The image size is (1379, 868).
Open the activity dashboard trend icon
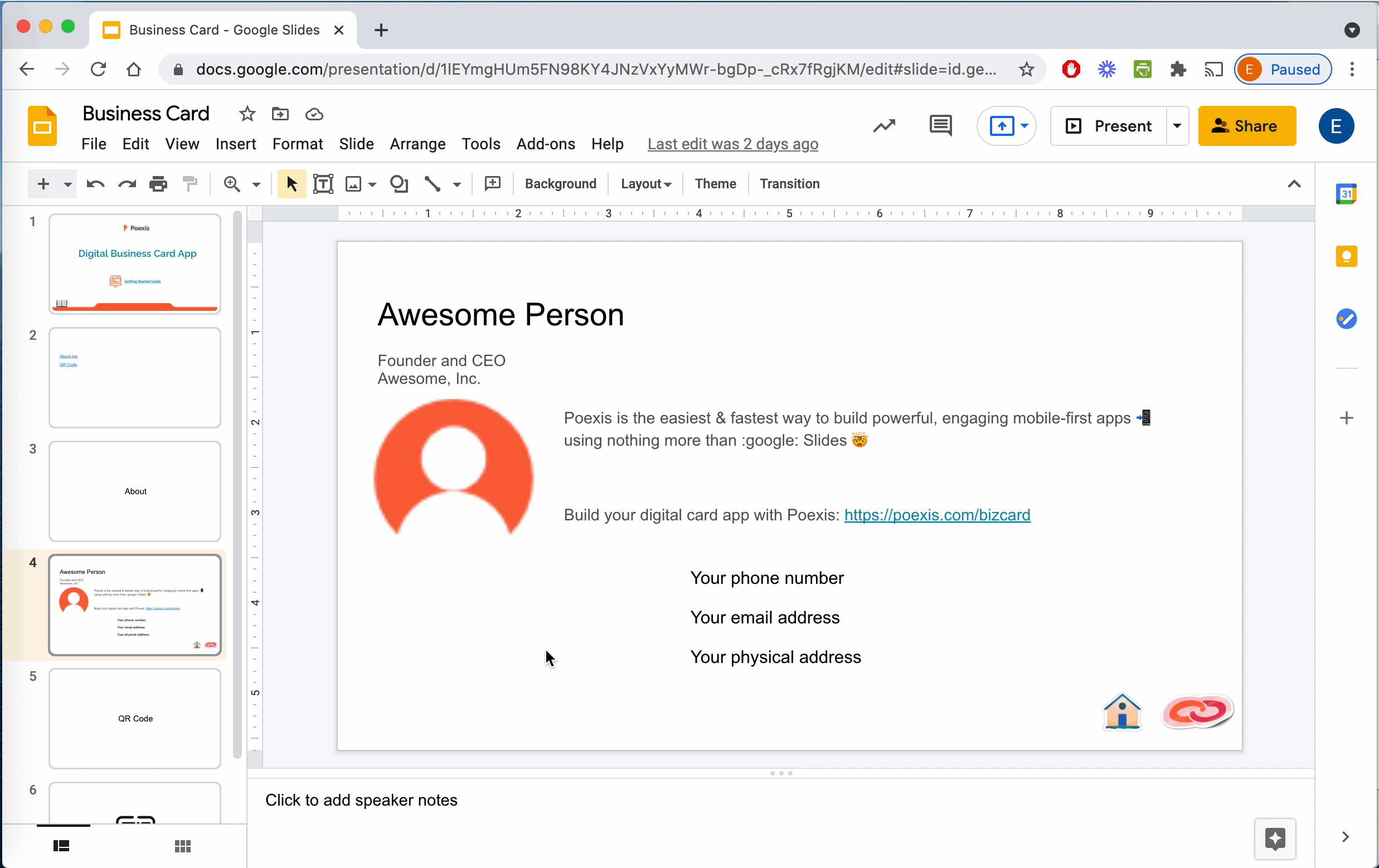coord(884,126)
